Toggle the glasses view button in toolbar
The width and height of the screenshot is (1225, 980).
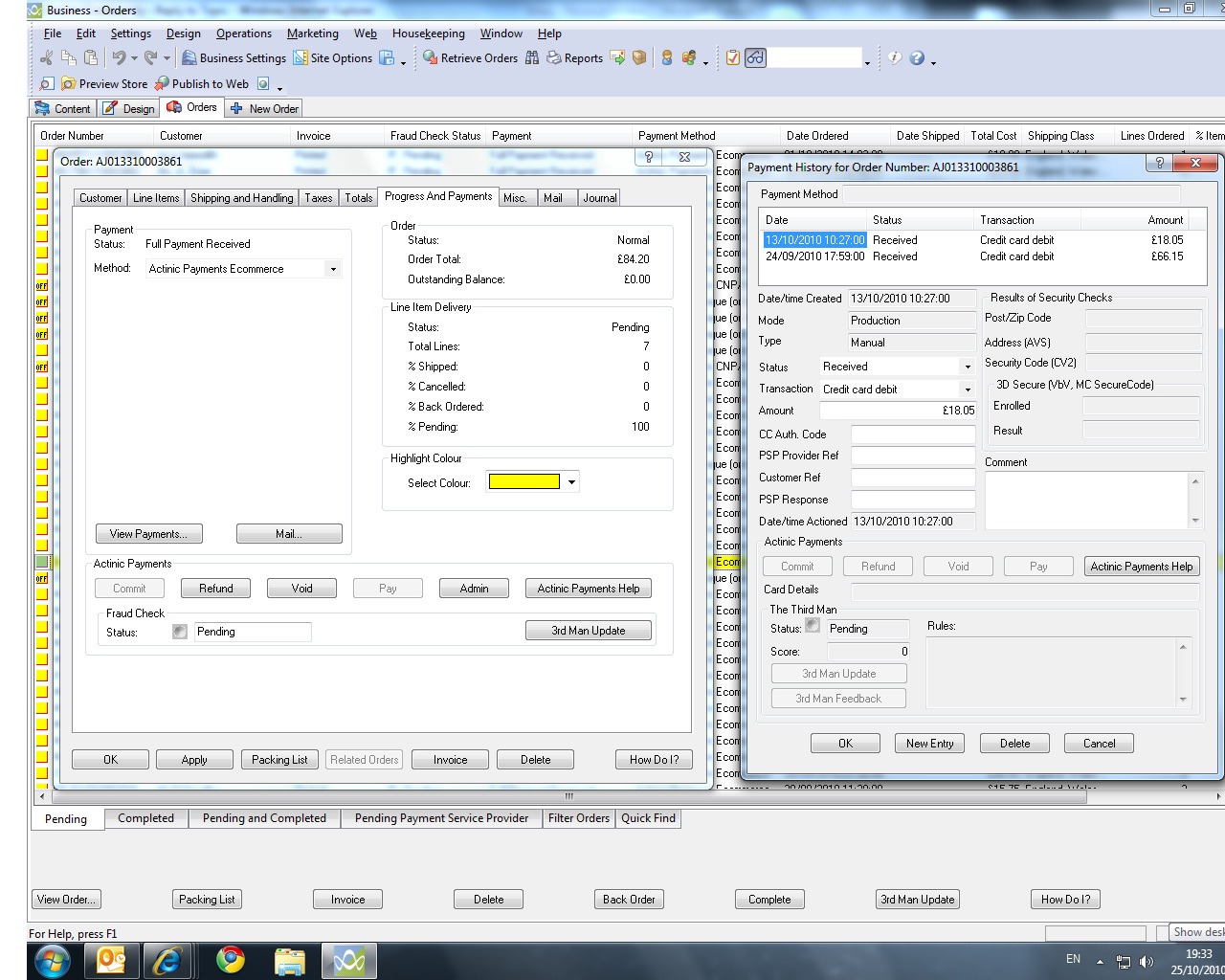[x=756, y=58]
